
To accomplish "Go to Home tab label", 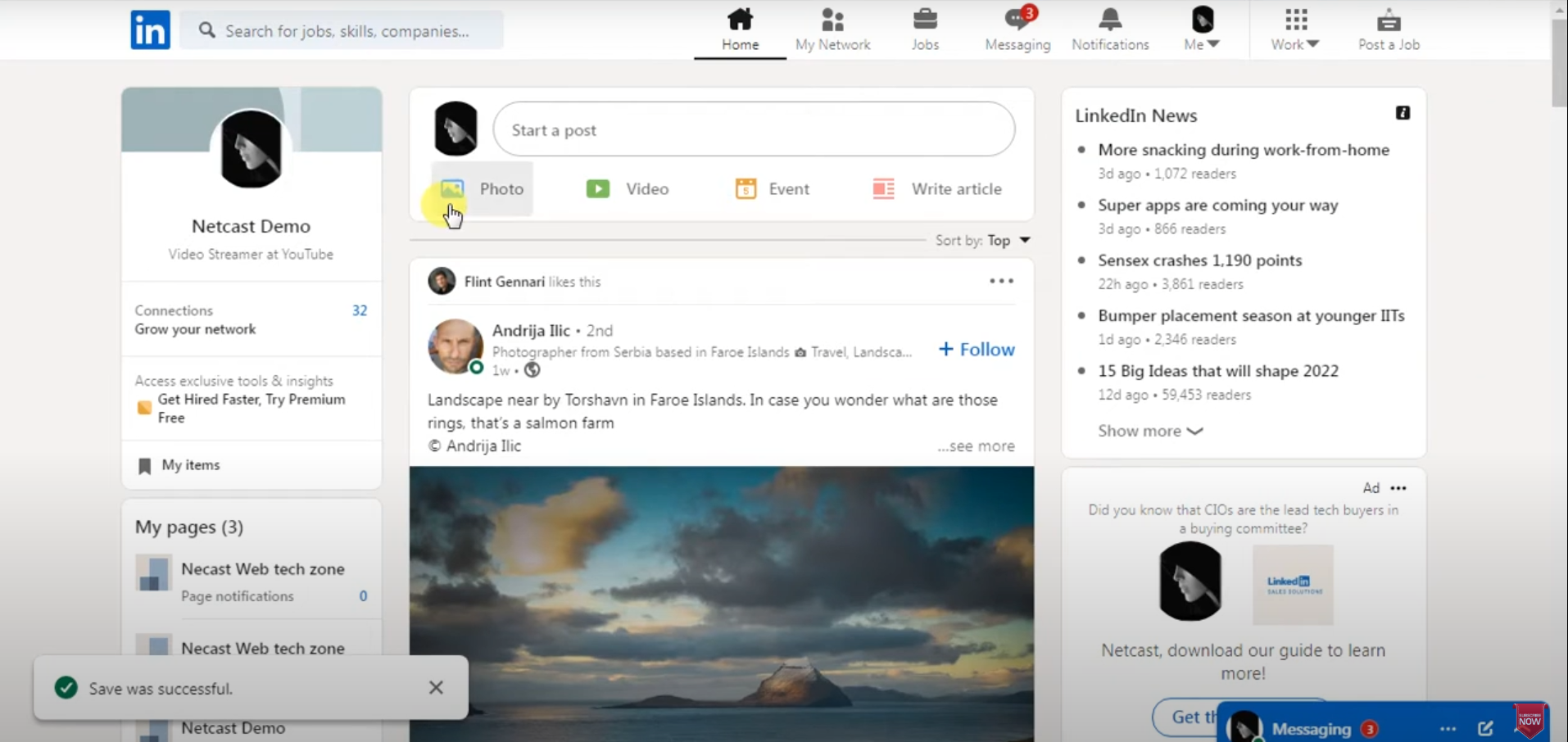I will click(740, 44).
